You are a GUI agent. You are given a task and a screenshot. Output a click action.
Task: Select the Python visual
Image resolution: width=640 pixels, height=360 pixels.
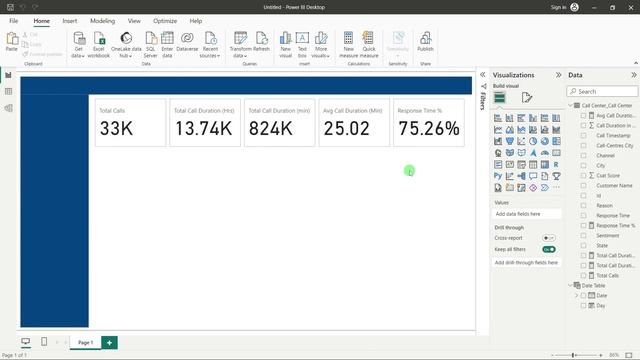[498, 176]
